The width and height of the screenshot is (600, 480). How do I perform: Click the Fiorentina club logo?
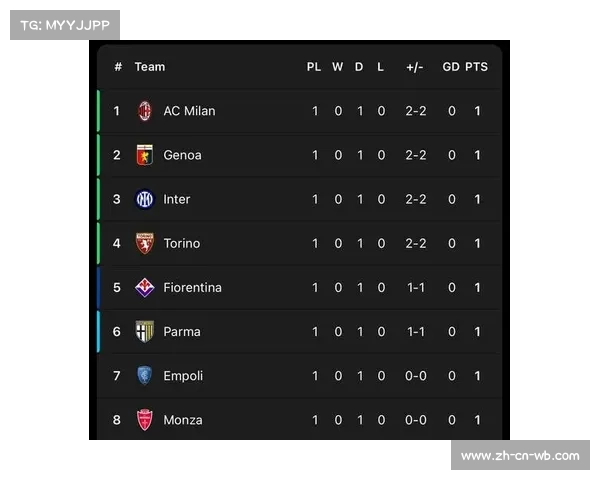(x=145, y=287)
